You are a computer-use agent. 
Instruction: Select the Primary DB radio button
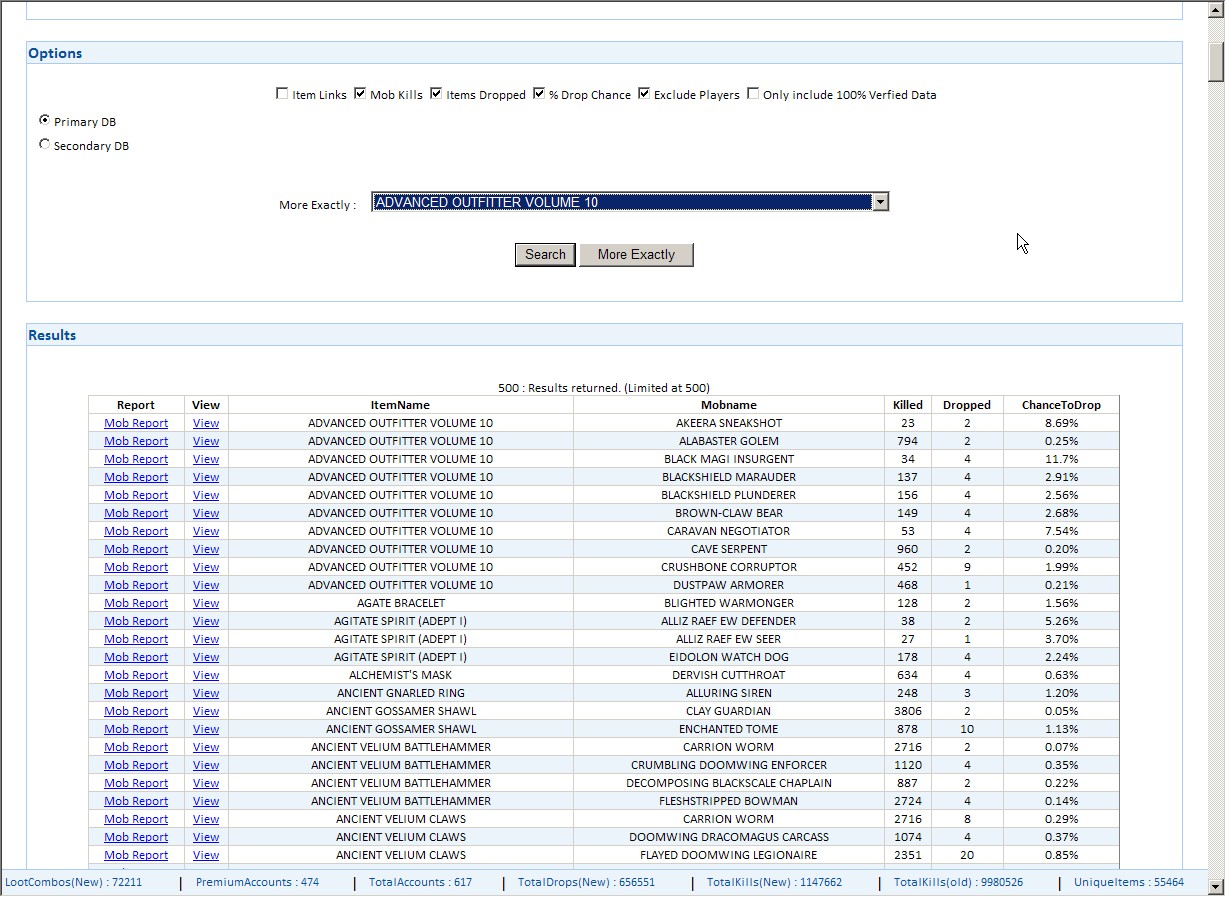tap(44, 120)
